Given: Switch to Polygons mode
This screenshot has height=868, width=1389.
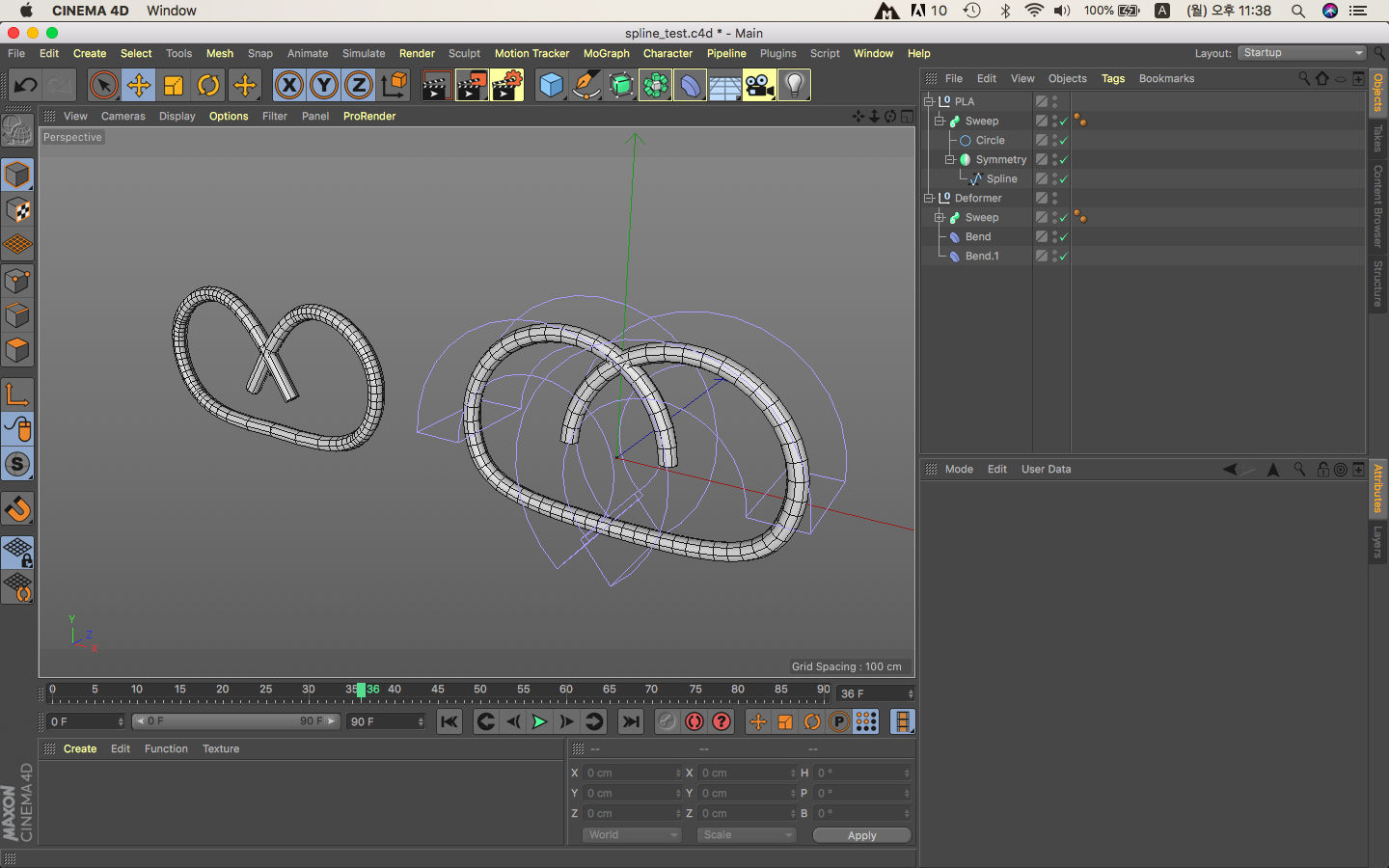Looking at the screenshot, I should coord(17,350).
